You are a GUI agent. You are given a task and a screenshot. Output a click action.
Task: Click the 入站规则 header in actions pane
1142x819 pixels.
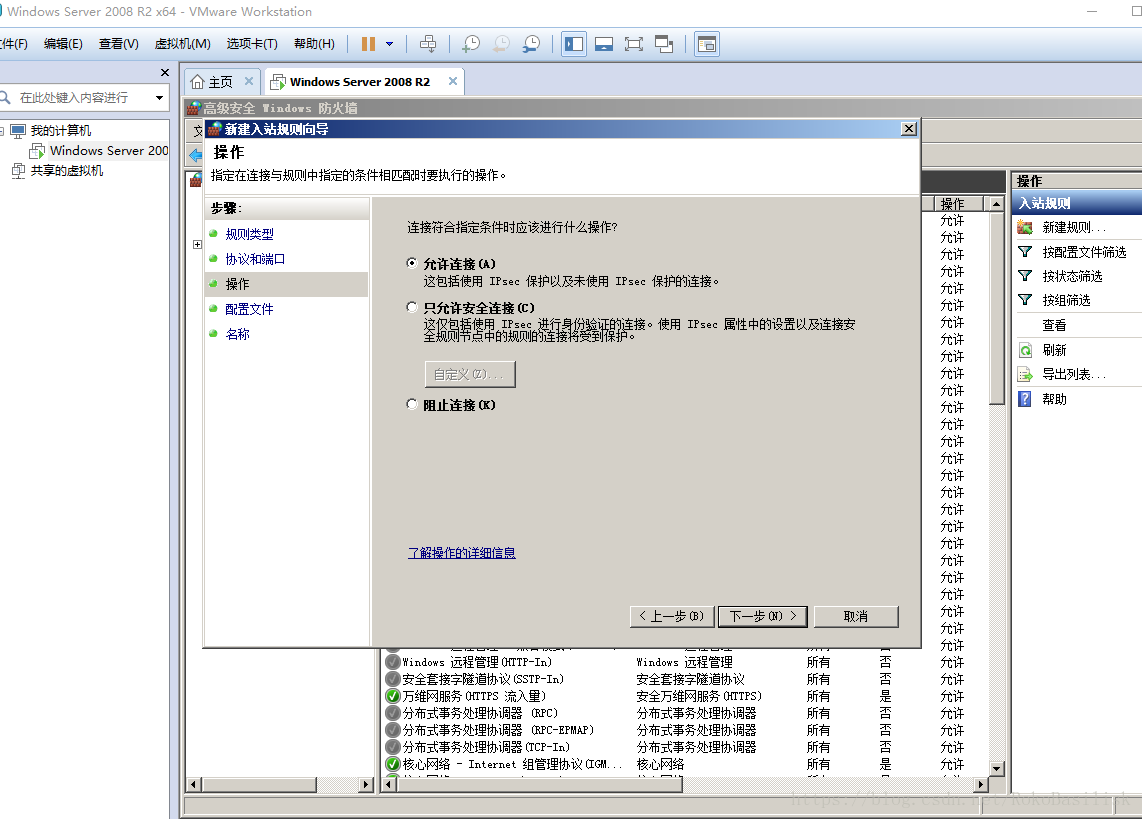click(x=1076, y=203)
